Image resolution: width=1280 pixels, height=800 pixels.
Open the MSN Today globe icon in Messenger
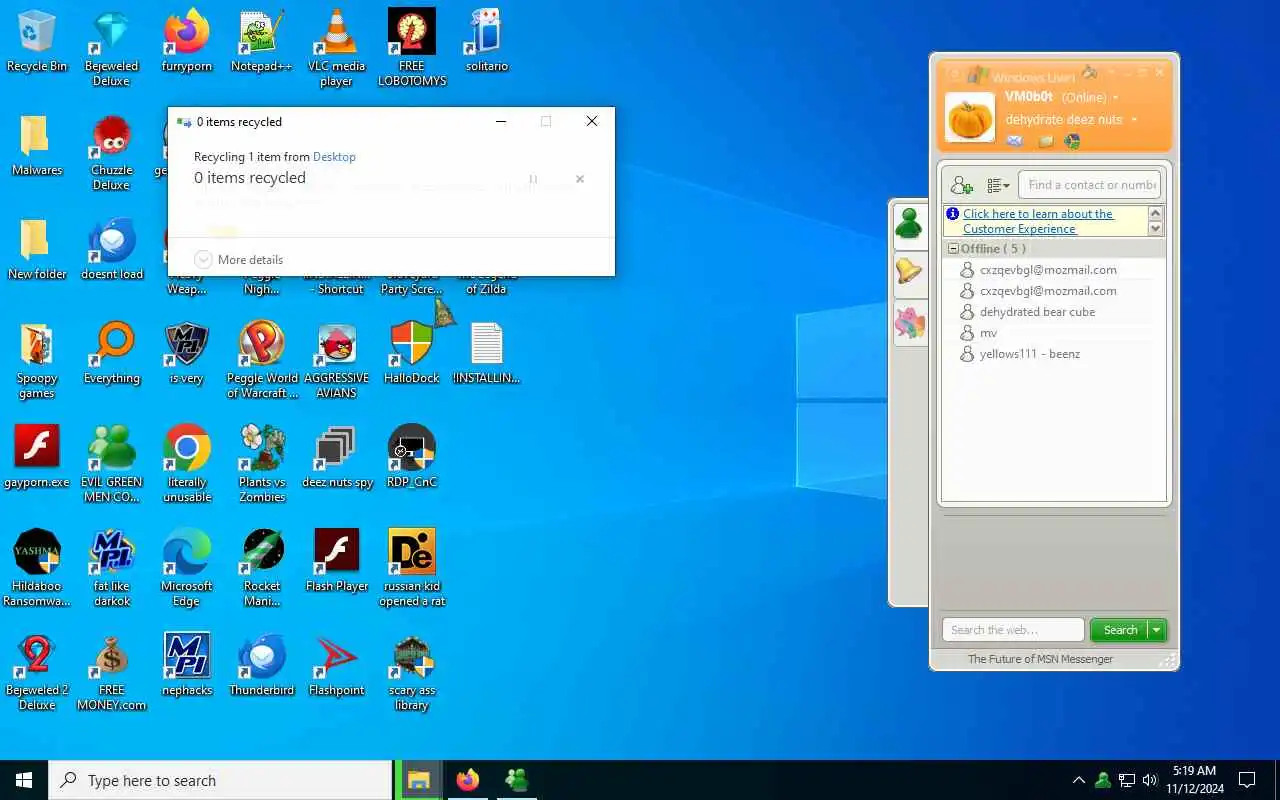click(1072, 141)
